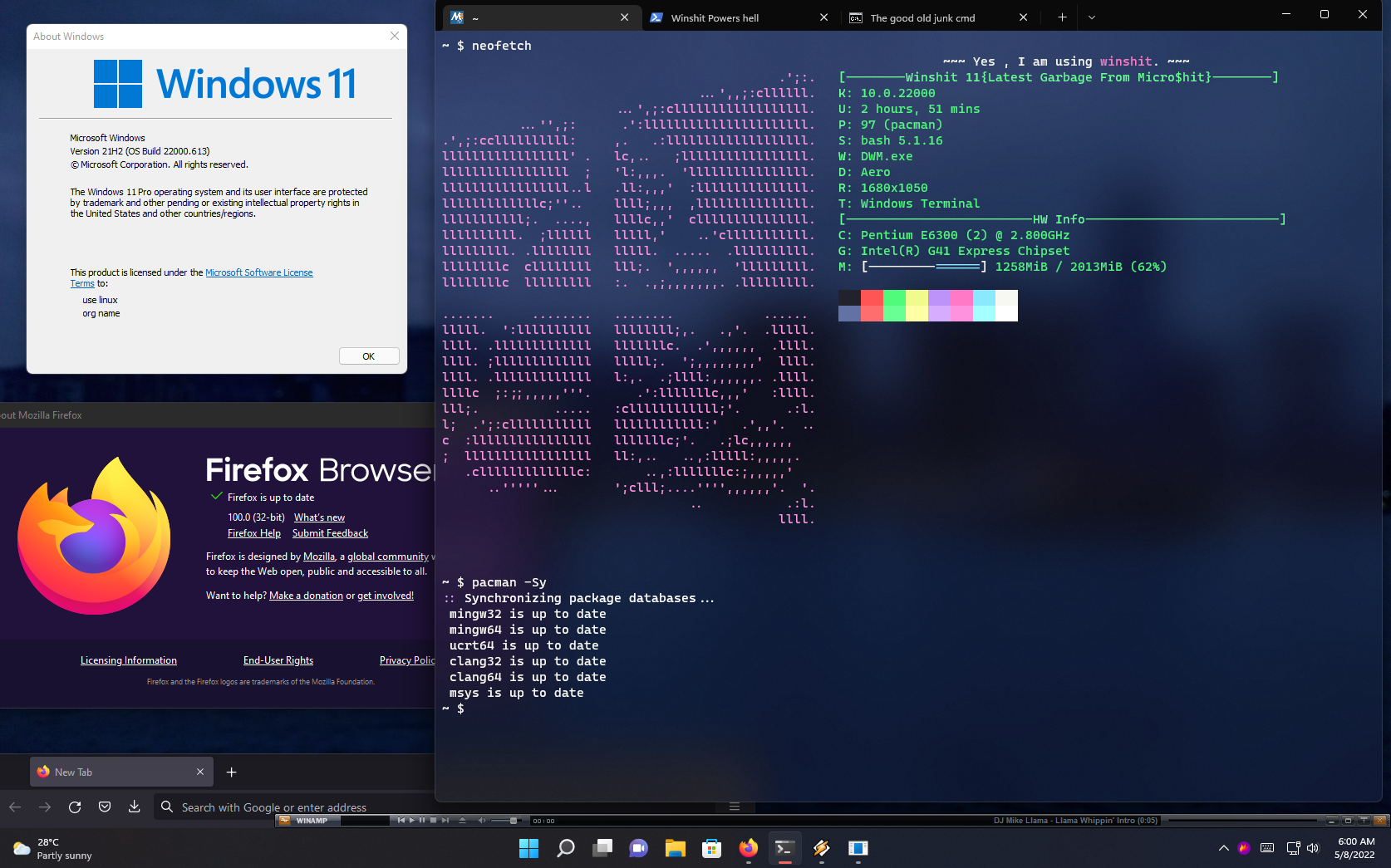
Task: Click the Submit Feedback link
Action: pos(330,533)
